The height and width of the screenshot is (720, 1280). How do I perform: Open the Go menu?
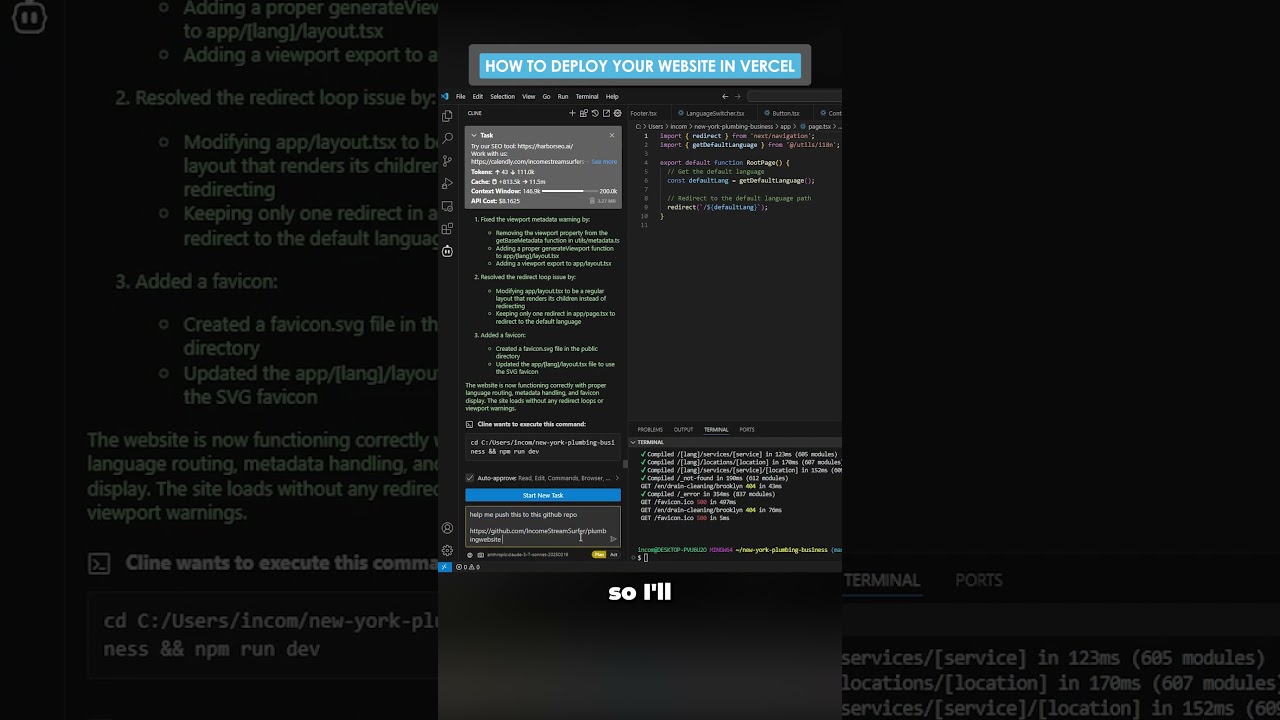pyautogui.click(x=547, y=97)
